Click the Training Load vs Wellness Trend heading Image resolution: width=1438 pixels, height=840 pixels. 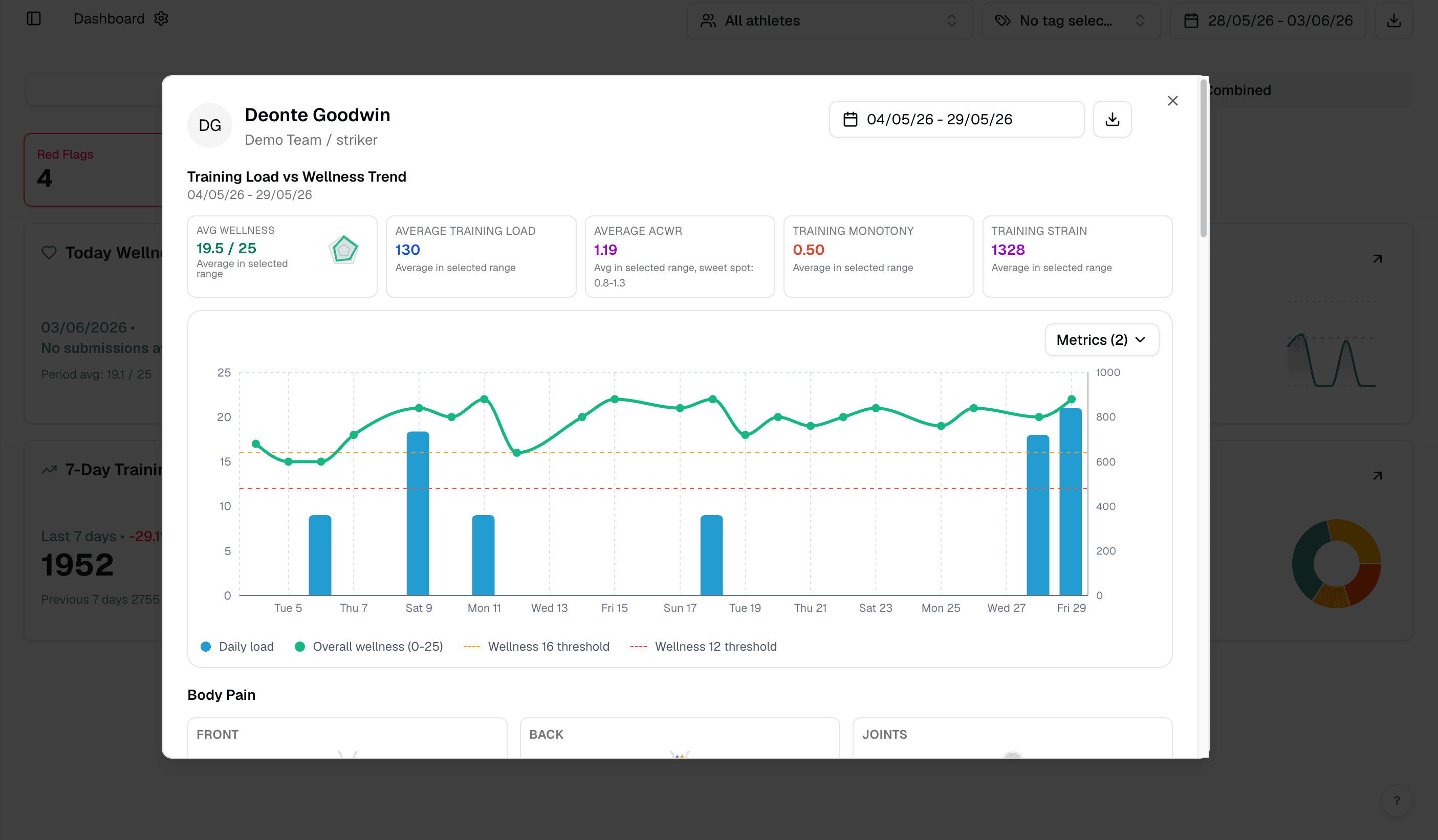click(297, 177)
